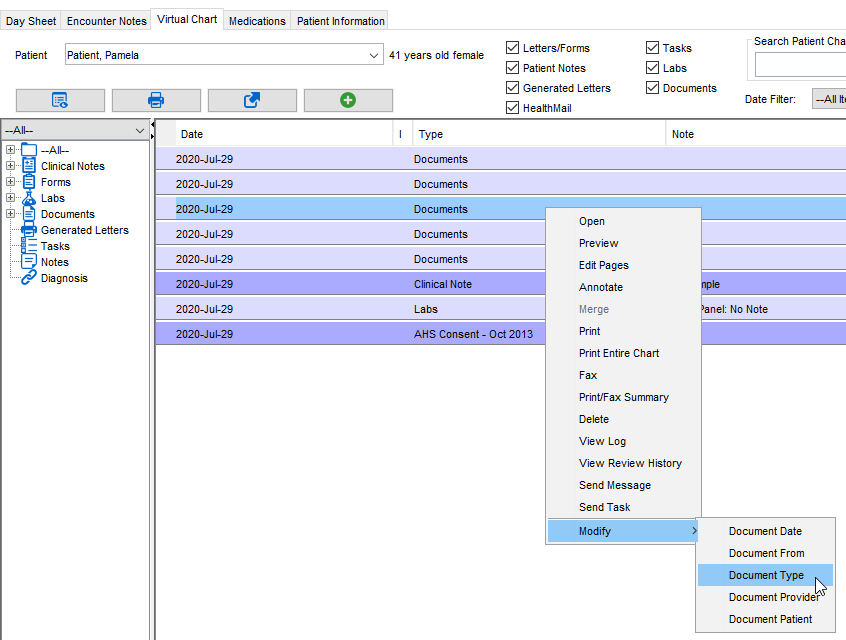The image size is (846, 640).
Task: Click the green plus add button
Action: [x=348, y=100]
